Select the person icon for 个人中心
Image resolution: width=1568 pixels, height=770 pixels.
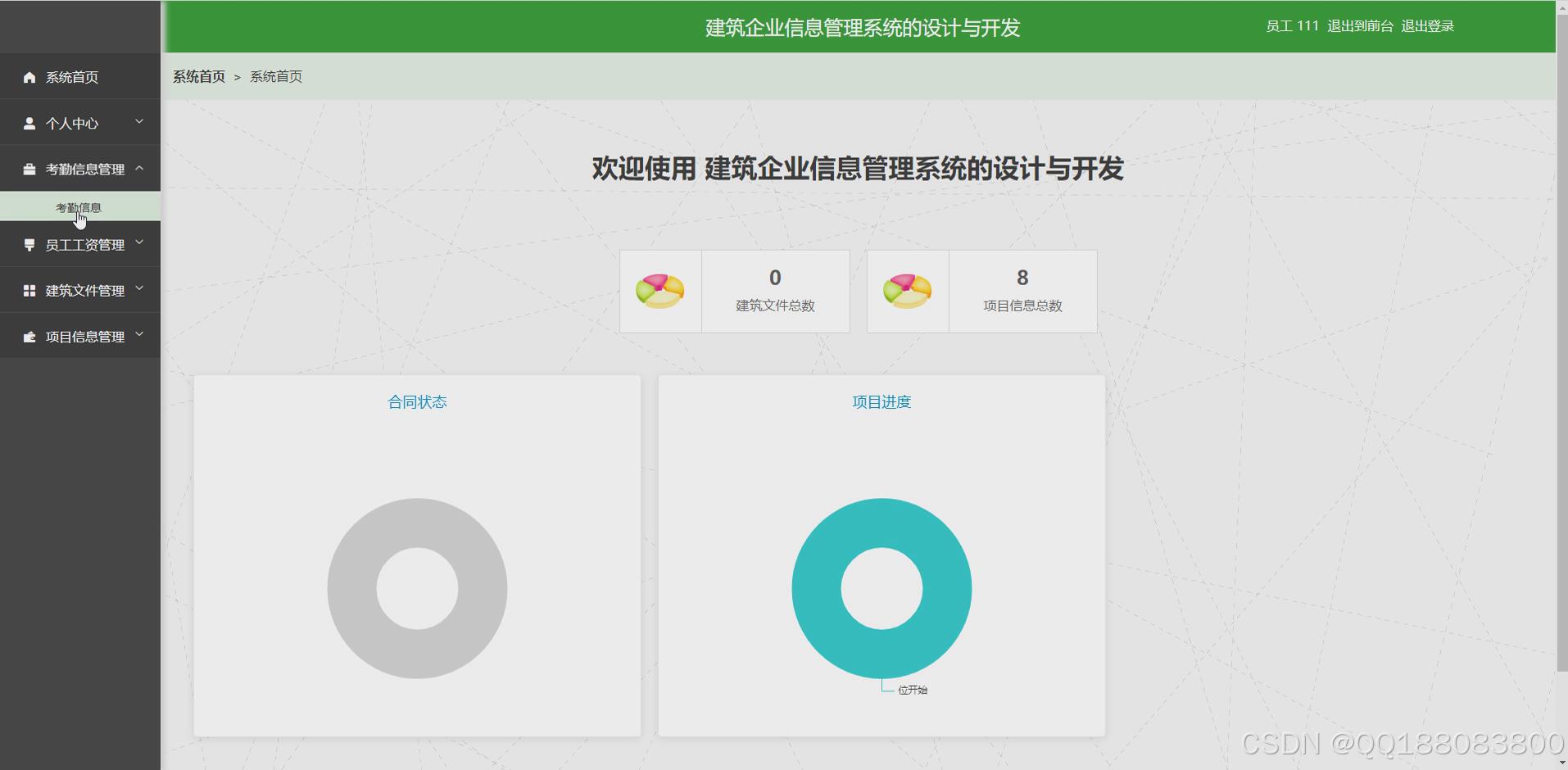pos(29,123)
